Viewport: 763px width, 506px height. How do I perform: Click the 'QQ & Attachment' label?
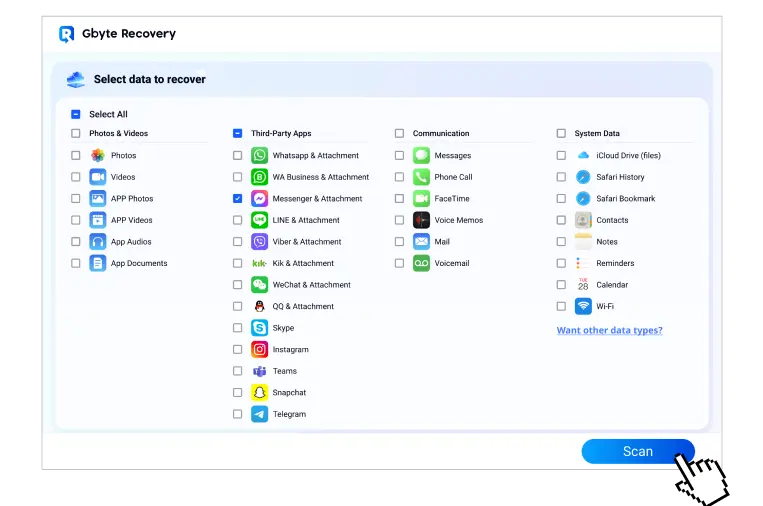click(303, 306)
